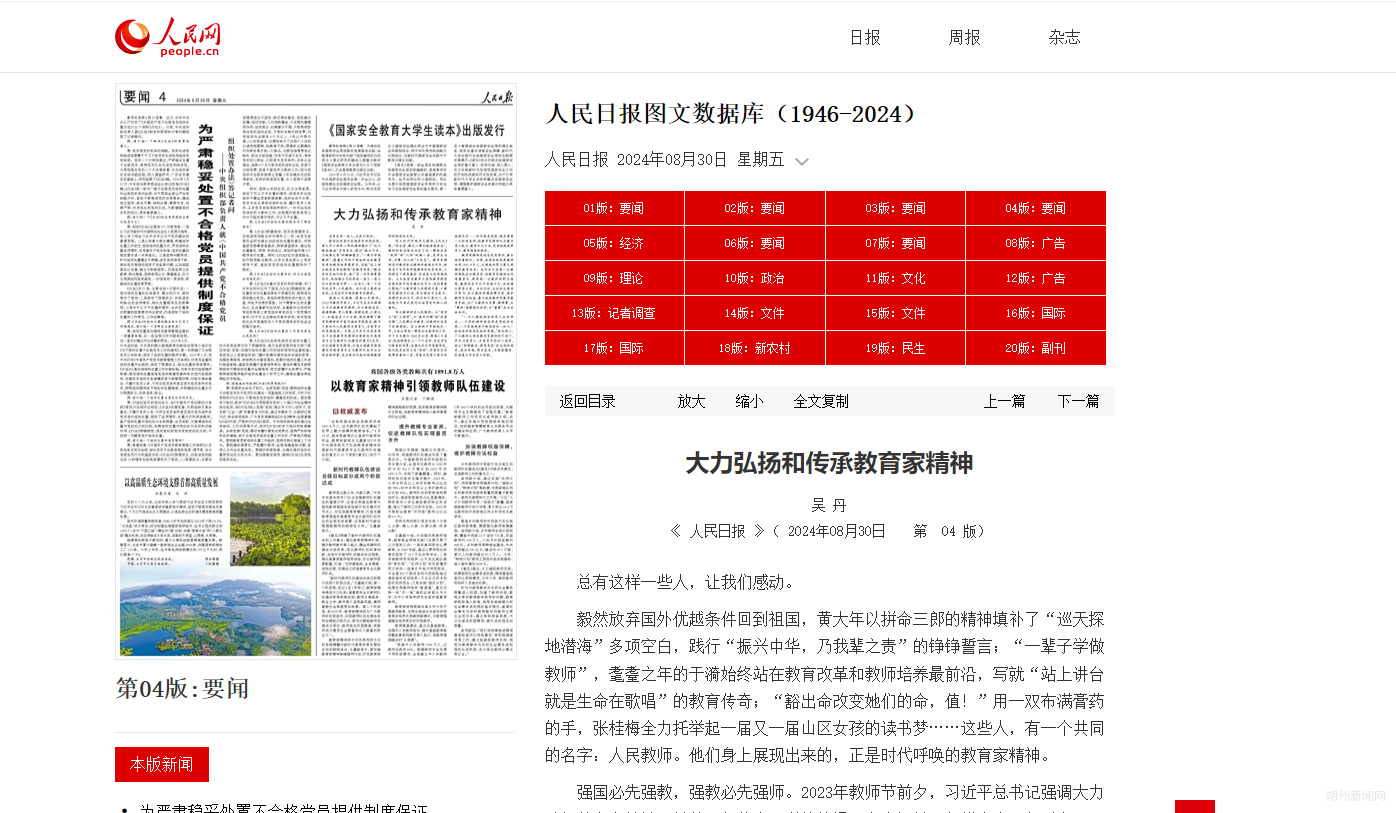Select 07版：要闻
The height and width of the screenshot is (813, 1396).
(895, 243)
